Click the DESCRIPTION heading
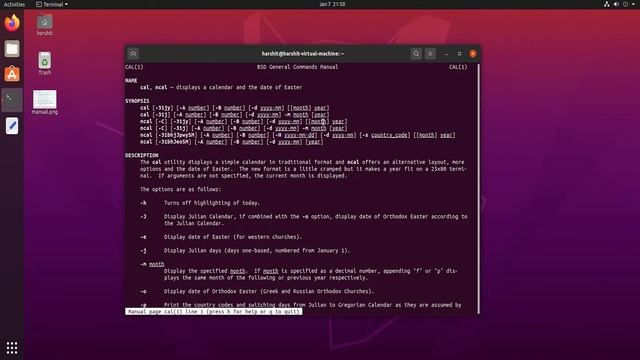 point(142,155)
